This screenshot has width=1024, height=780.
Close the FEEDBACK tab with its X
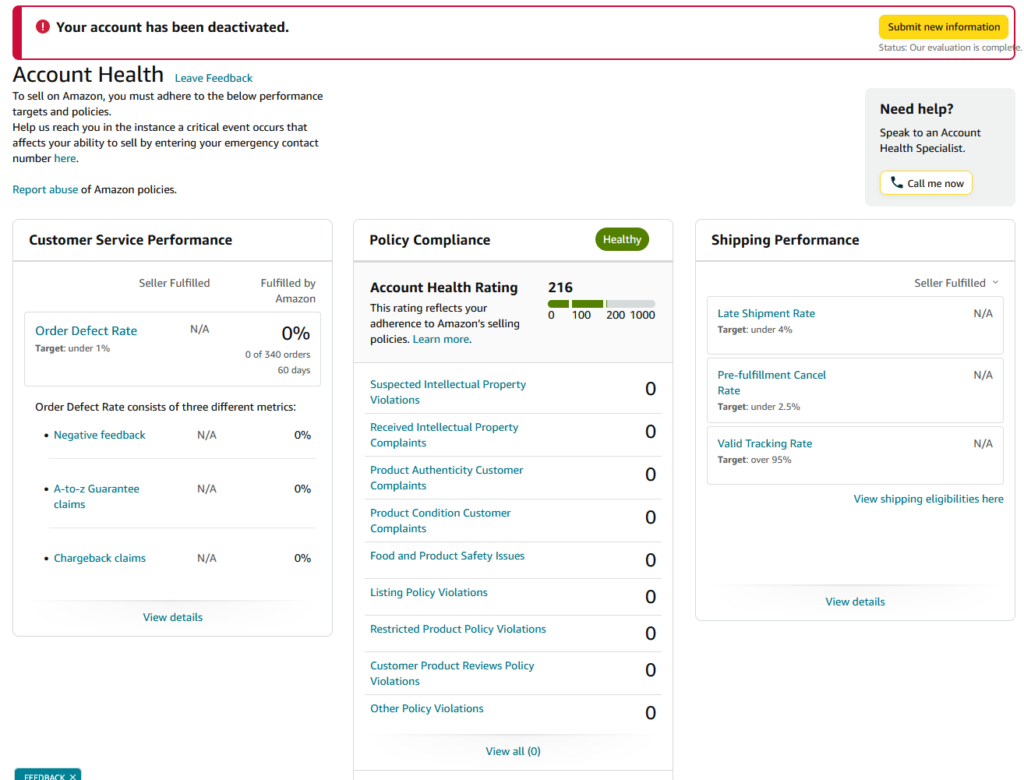[x=73, y=776]
